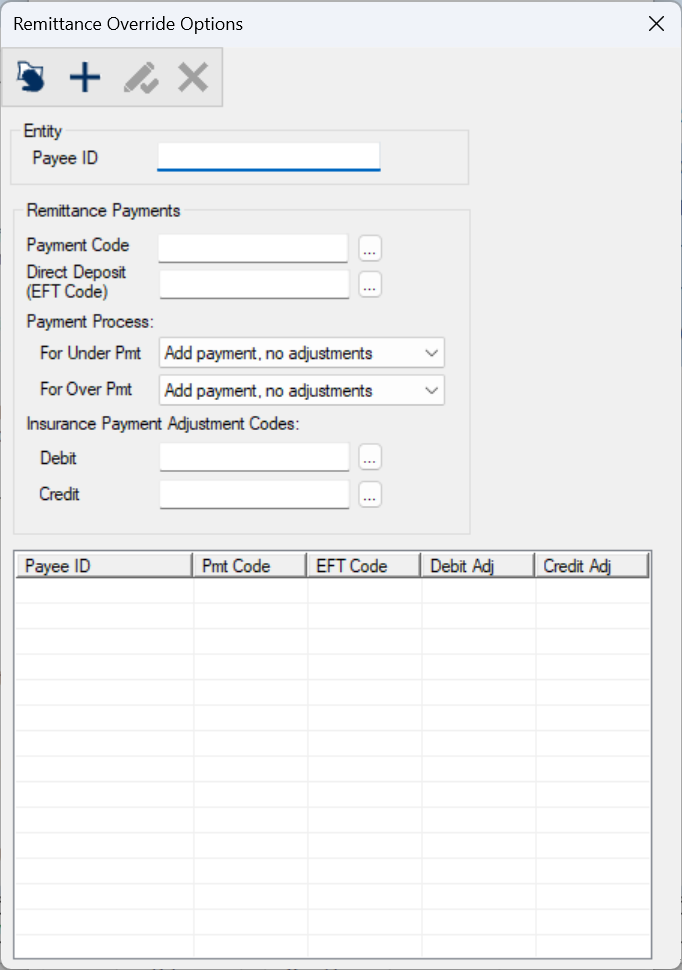Click the gray X delete toolbar icon
Image resolution: width=682 pixels, height=970 pixels.
coord(192,77)
